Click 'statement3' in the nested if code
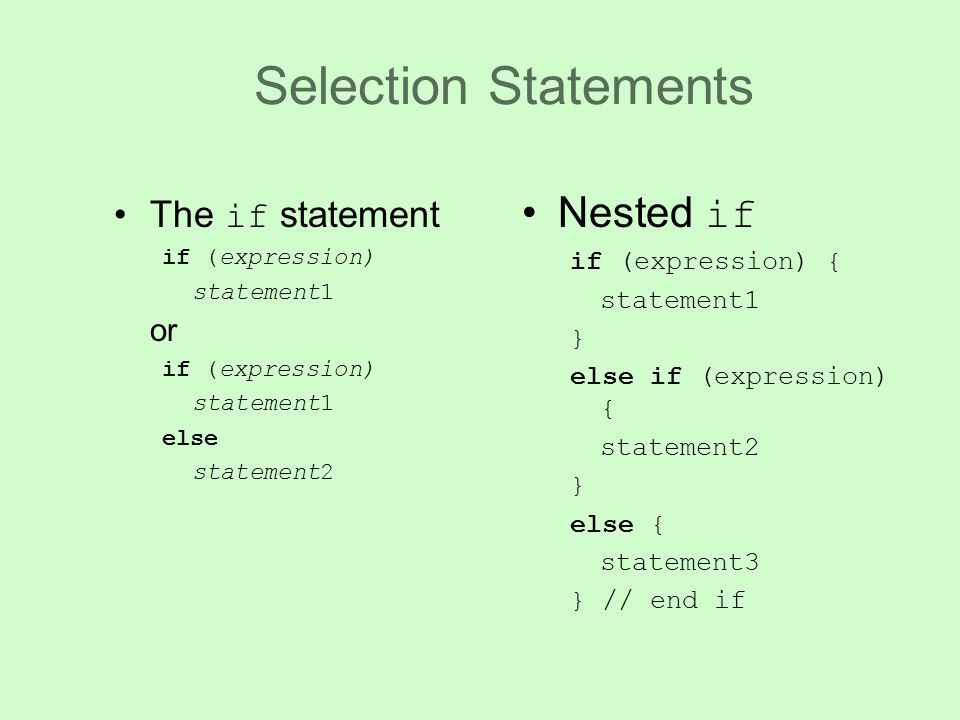 [x=680, y=562]
